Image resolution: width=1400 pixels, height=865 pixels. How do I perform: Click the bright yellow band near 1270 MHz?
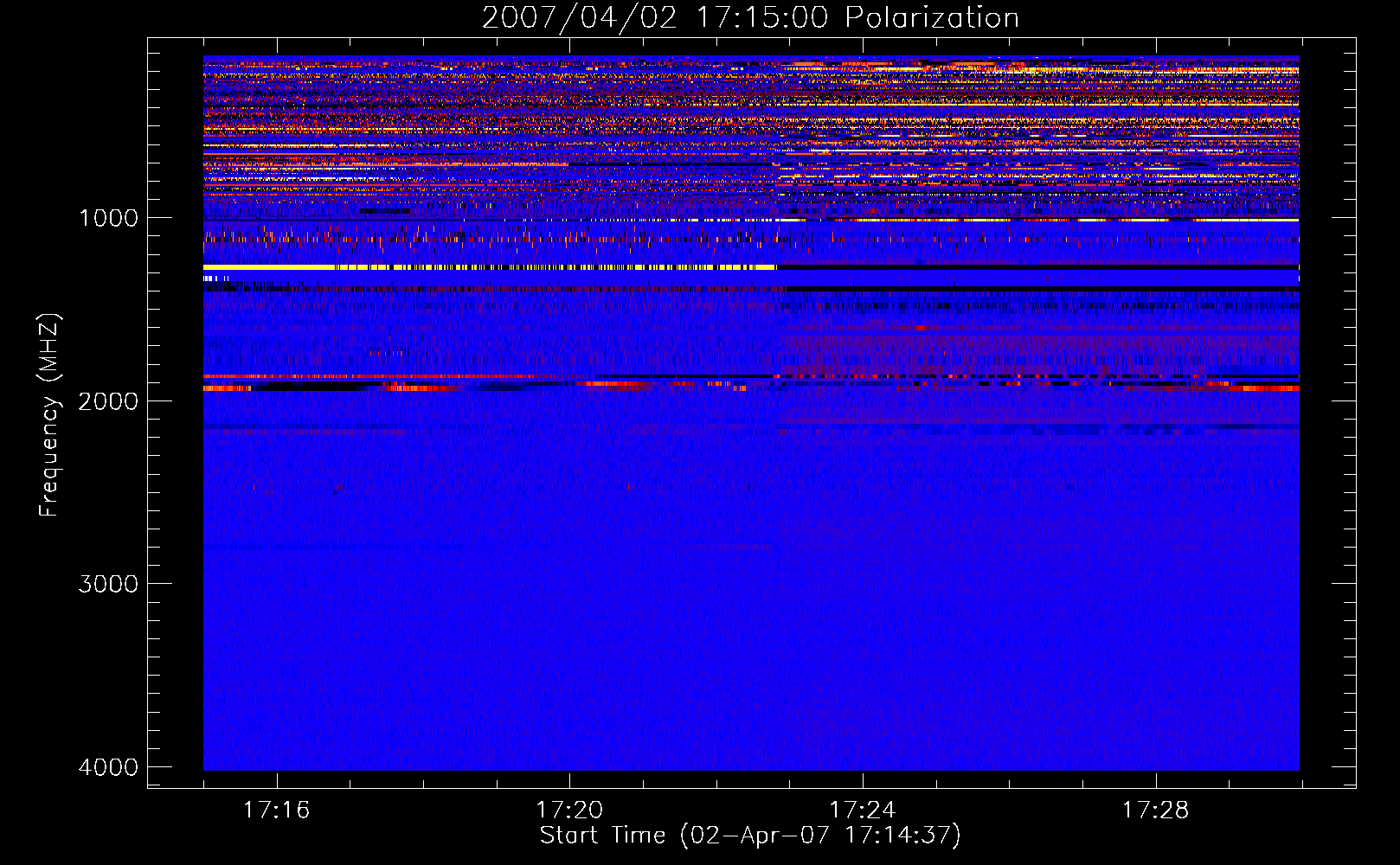point(490,267)
